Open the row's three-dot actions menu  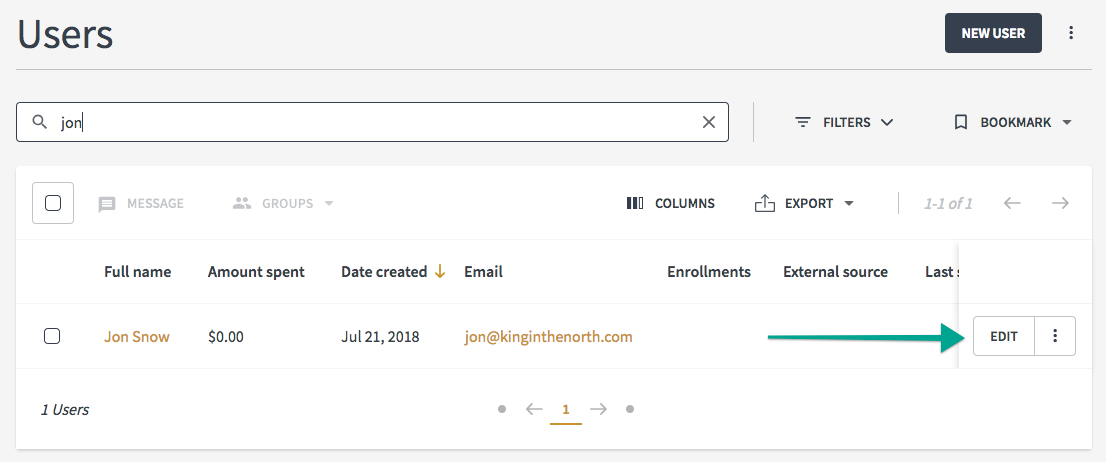tap(1055, 336)
